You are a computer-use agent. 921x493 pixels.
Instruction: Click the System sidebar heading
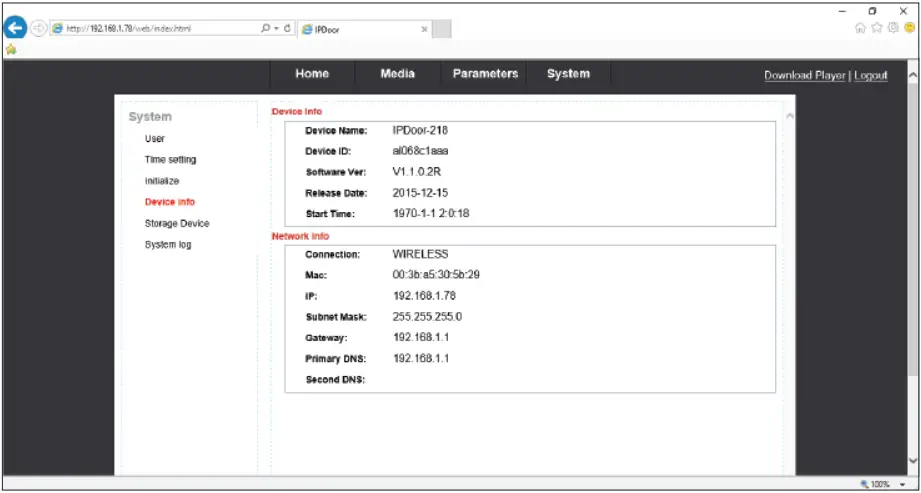[150, 117]
